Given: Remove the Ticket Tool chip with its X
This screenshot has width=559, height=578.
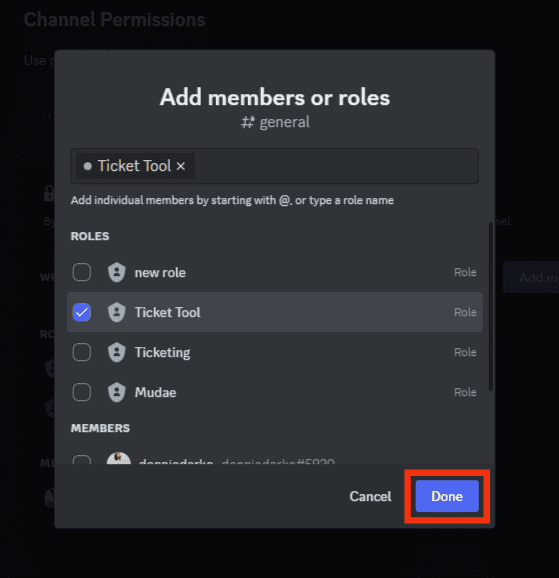Looking at the screenshot, I should click(181, 166).
